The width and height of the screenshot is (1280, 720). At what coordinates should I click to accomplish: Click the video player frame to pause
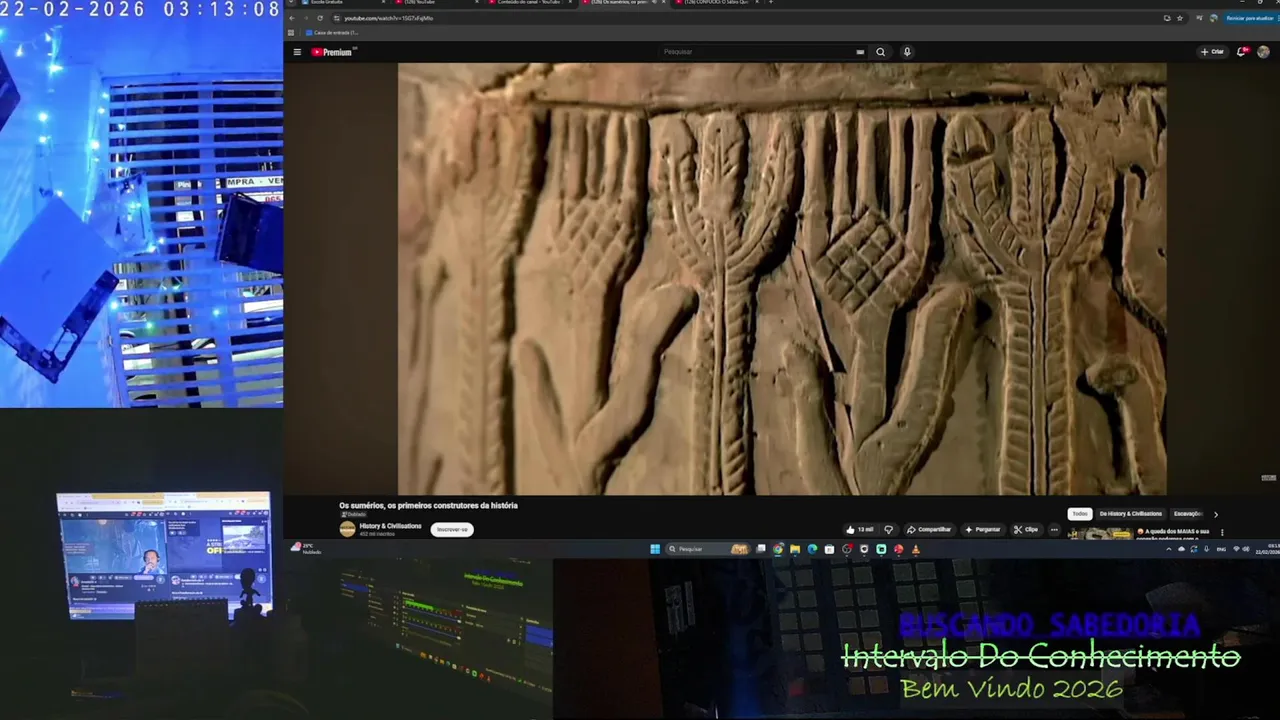pyautogui.click(x=781, y=279)
